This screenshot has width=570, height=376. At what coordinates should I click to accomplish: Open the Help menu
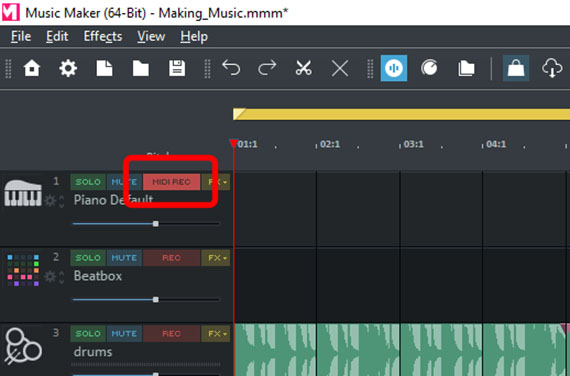point(194,36)
